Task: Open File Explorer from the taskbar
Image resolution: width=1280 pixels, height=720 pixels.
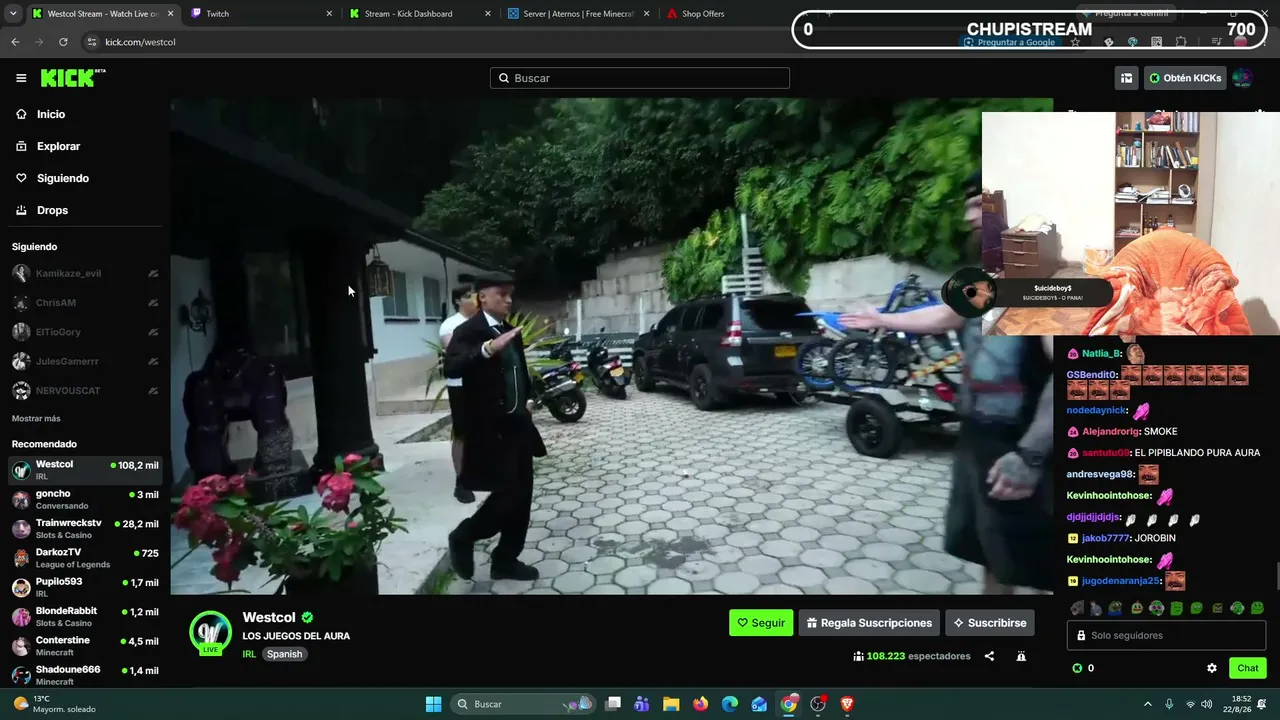Action: coord(671,704)
